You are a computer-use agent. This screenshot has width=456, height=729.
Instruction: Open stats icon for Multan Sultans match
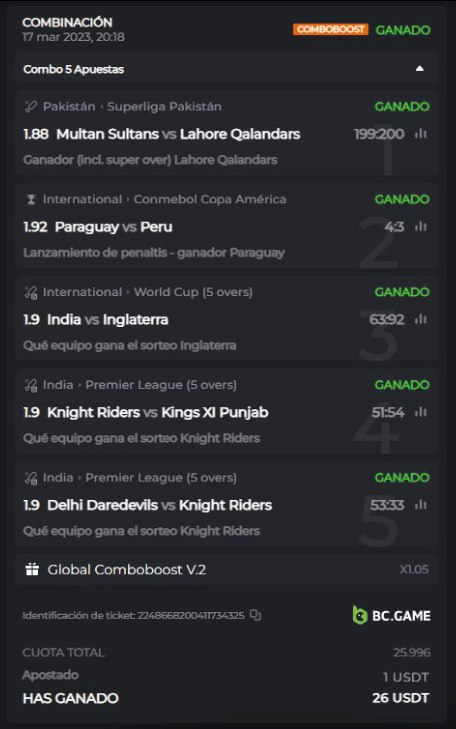(421, 134)
